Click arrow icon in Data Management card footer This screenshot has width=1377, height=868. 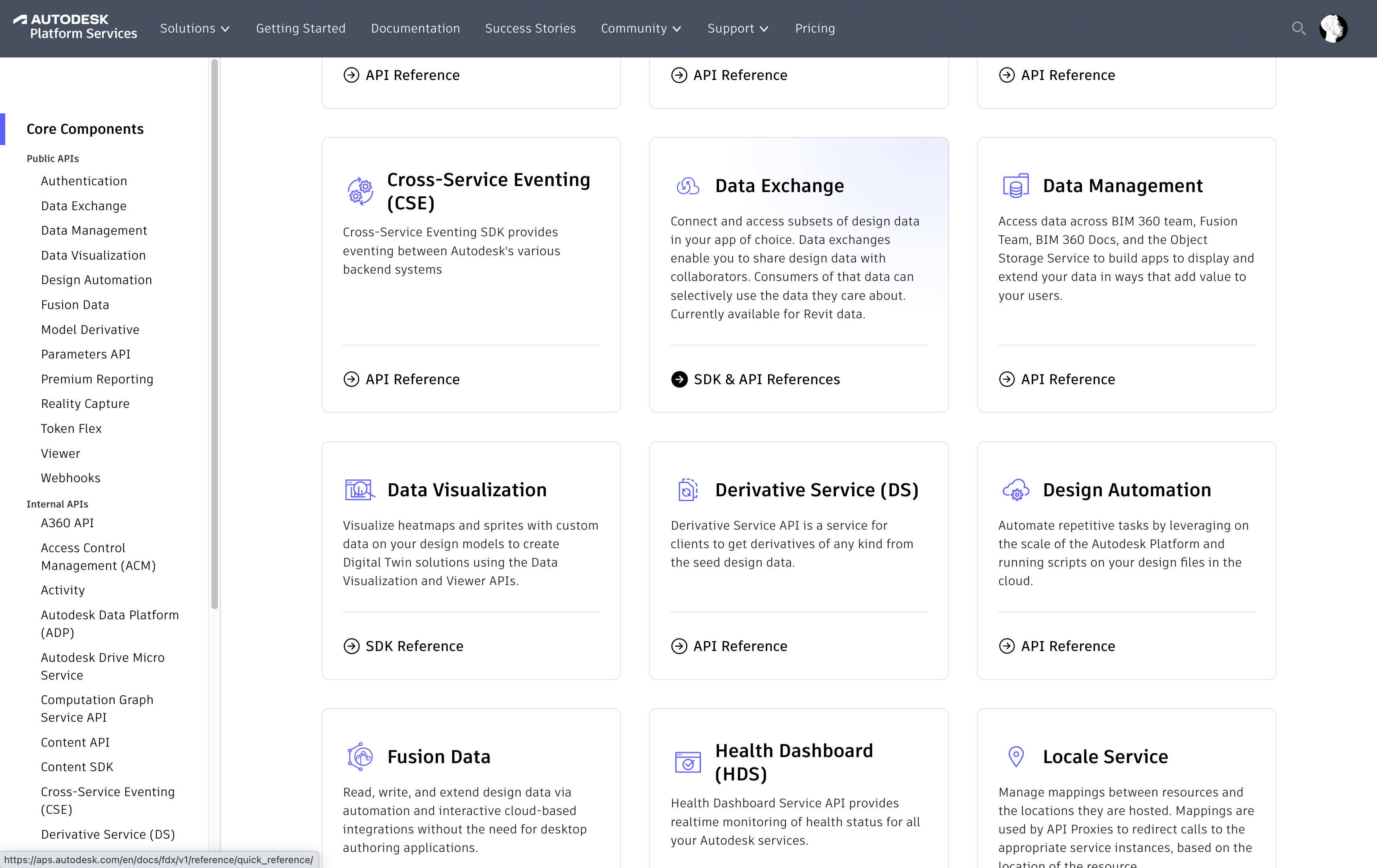tap(1007, 379)
